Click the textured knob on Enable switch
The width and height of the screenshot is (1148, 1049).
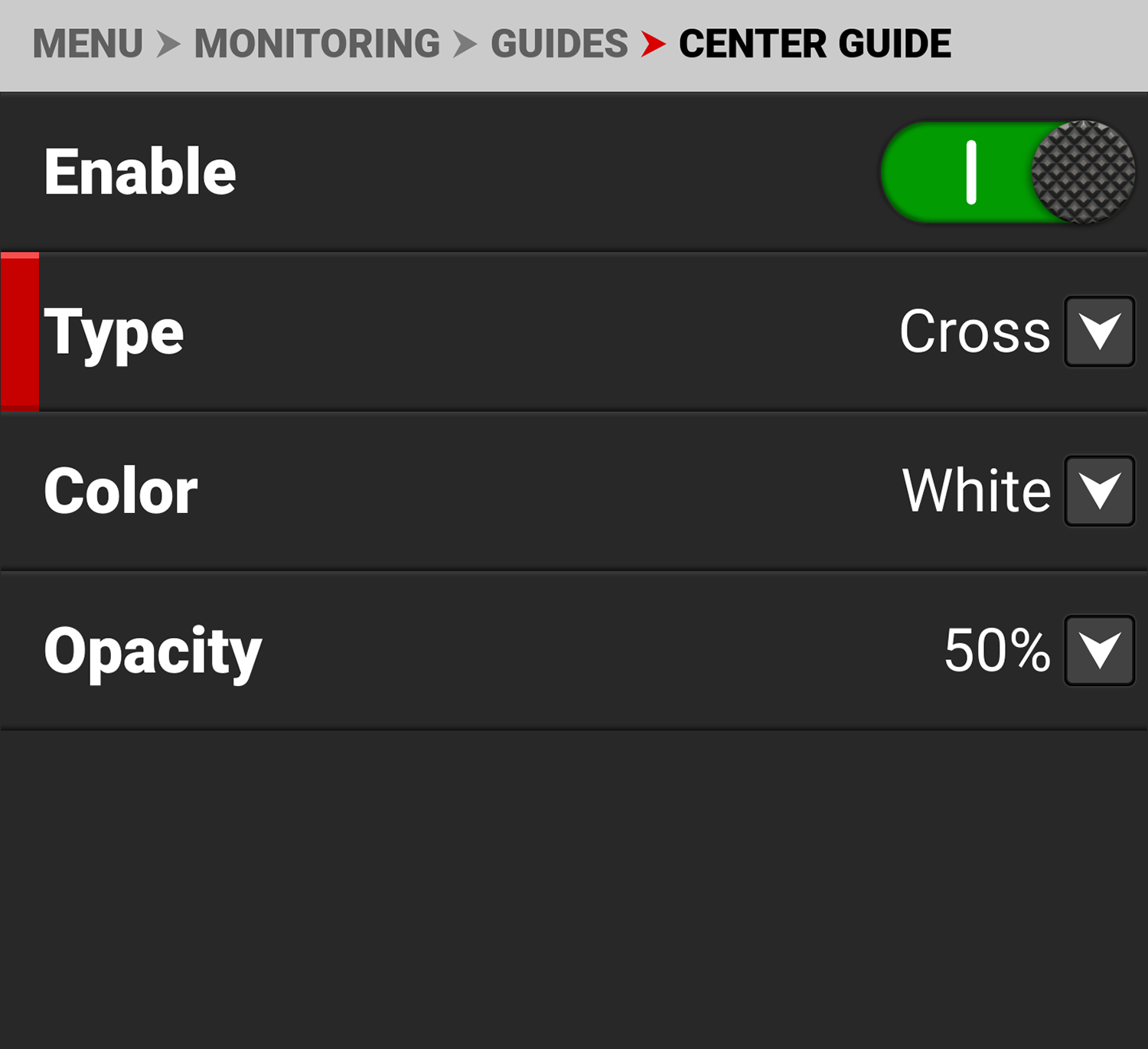[1083, 172]
